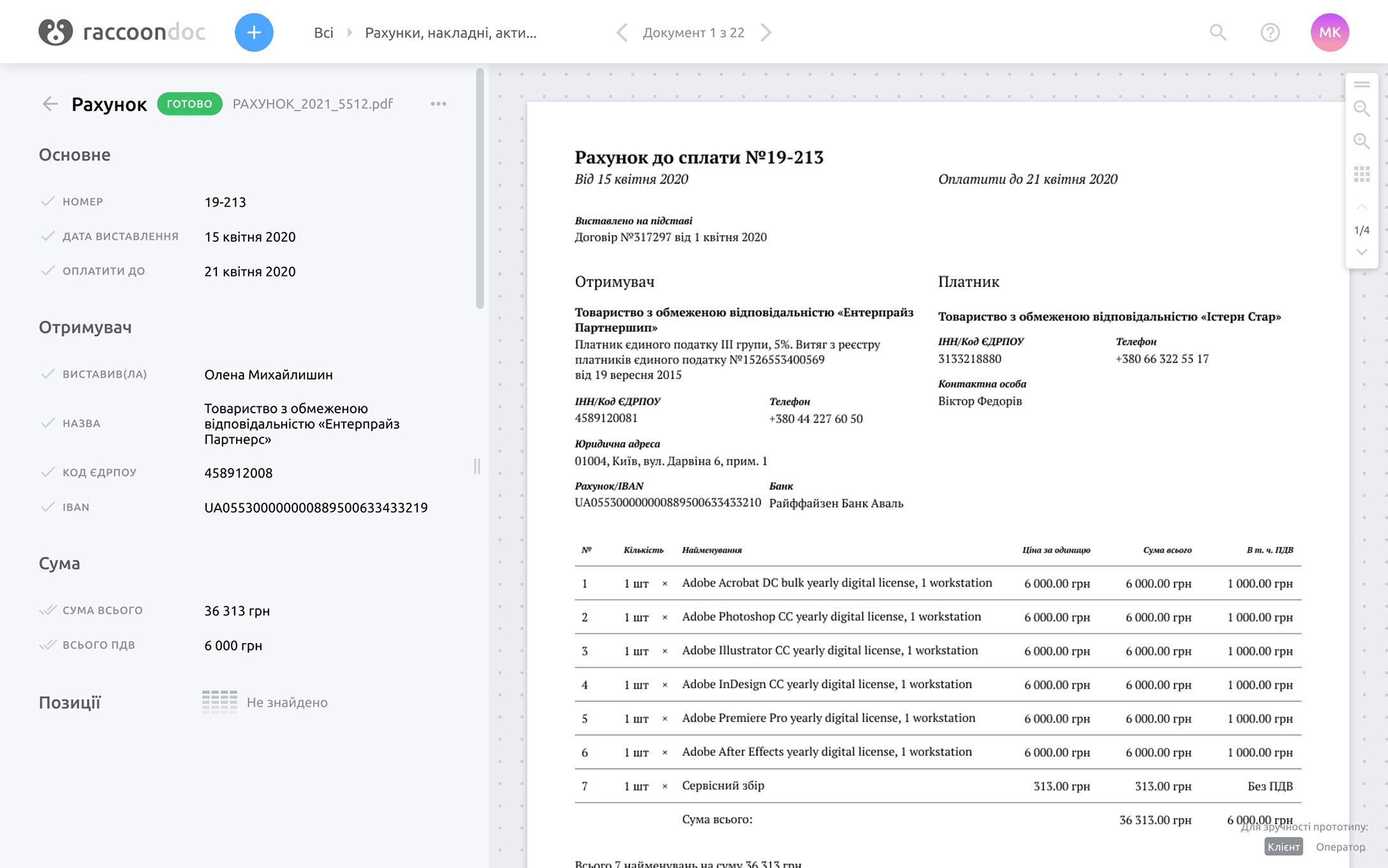This screenshot has width=1388, height=868.
Task: Zoom out the document preview
Action: (1361, 109)
